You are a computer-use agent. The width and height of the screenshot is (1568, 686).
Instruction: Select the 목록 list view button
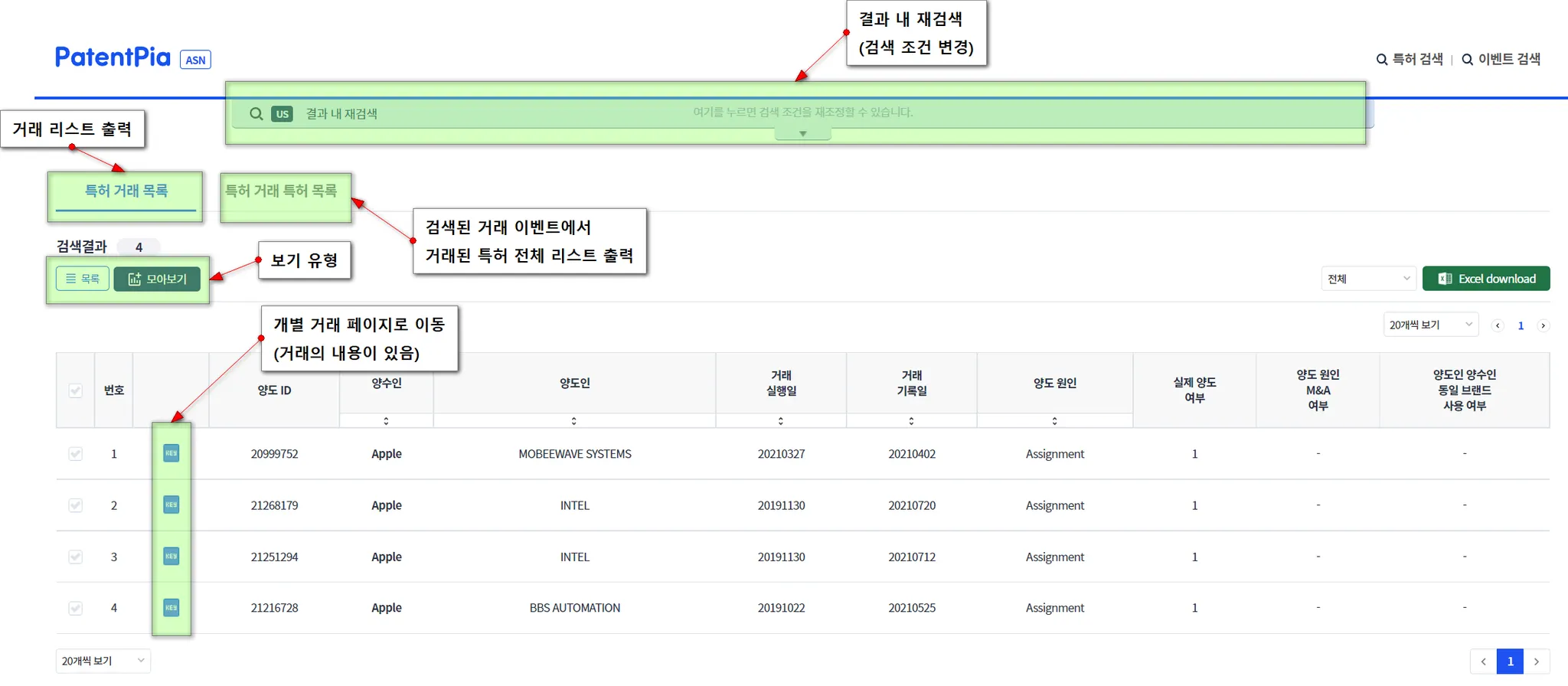pyautogui.click(x=83, y=279)
